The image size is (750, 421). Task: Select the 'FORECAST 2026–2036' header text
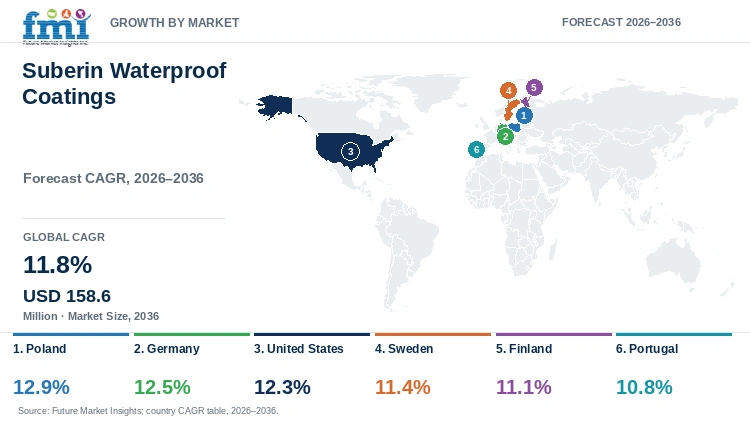621,22
